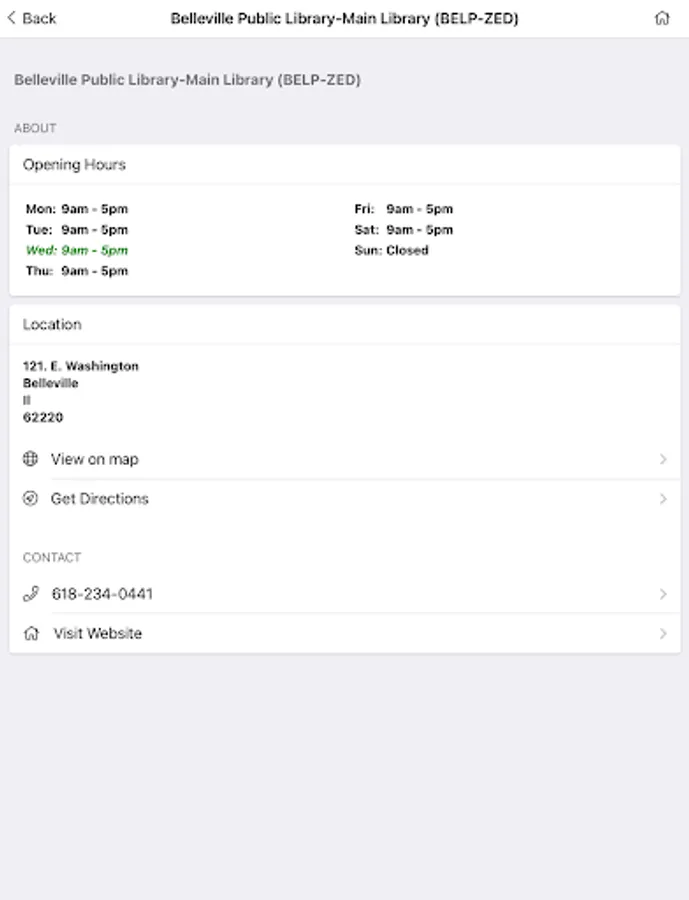The image size is (689, 900).
Task: Tap the Location section header
Action: click(x=52, y=325)
